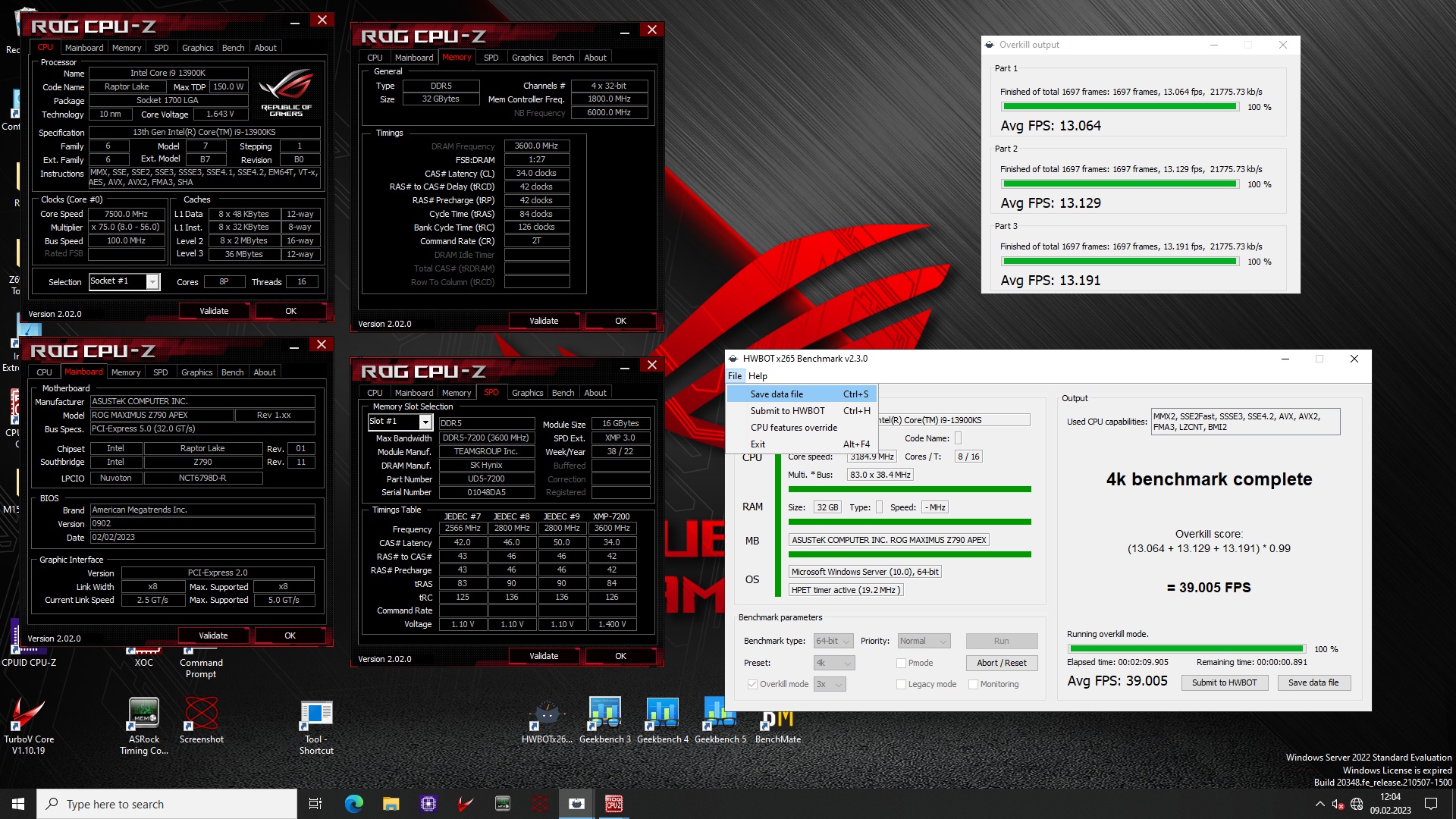Open the network tray icon
This screenshot has width=1456, height=819.
tap(1357, 804)
